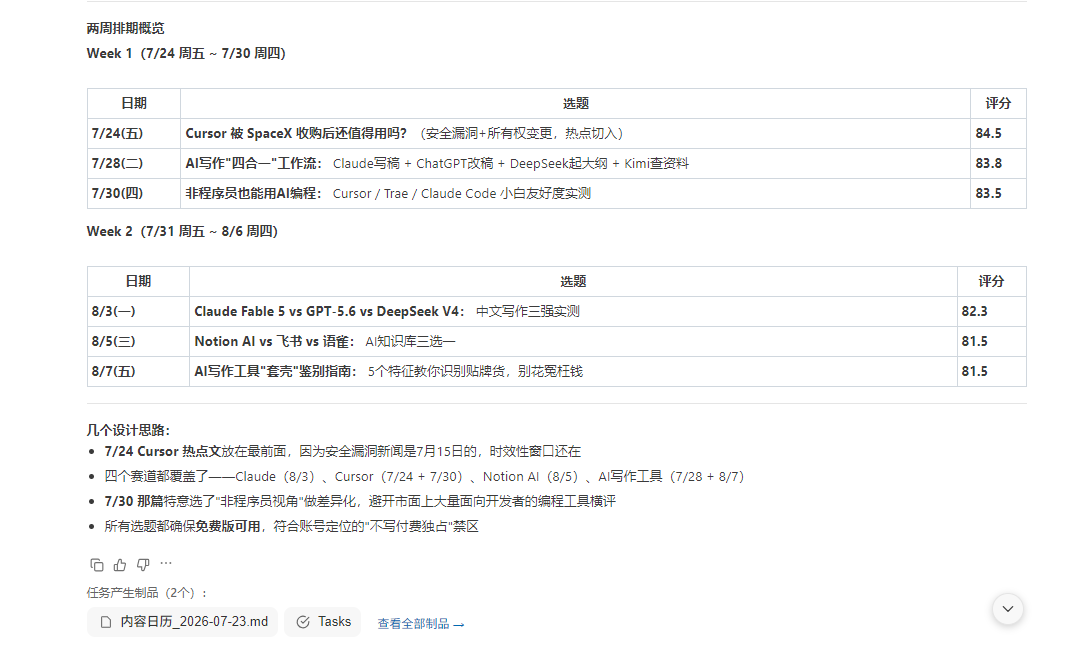Select the 8/7(五) date cell

coord(138,371)
